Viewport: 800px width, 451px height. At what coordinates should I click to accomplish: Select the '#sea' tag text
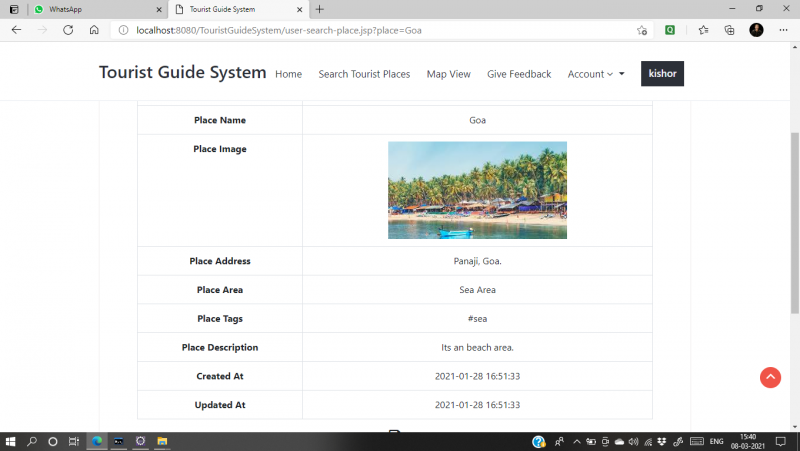coord(477,319)
